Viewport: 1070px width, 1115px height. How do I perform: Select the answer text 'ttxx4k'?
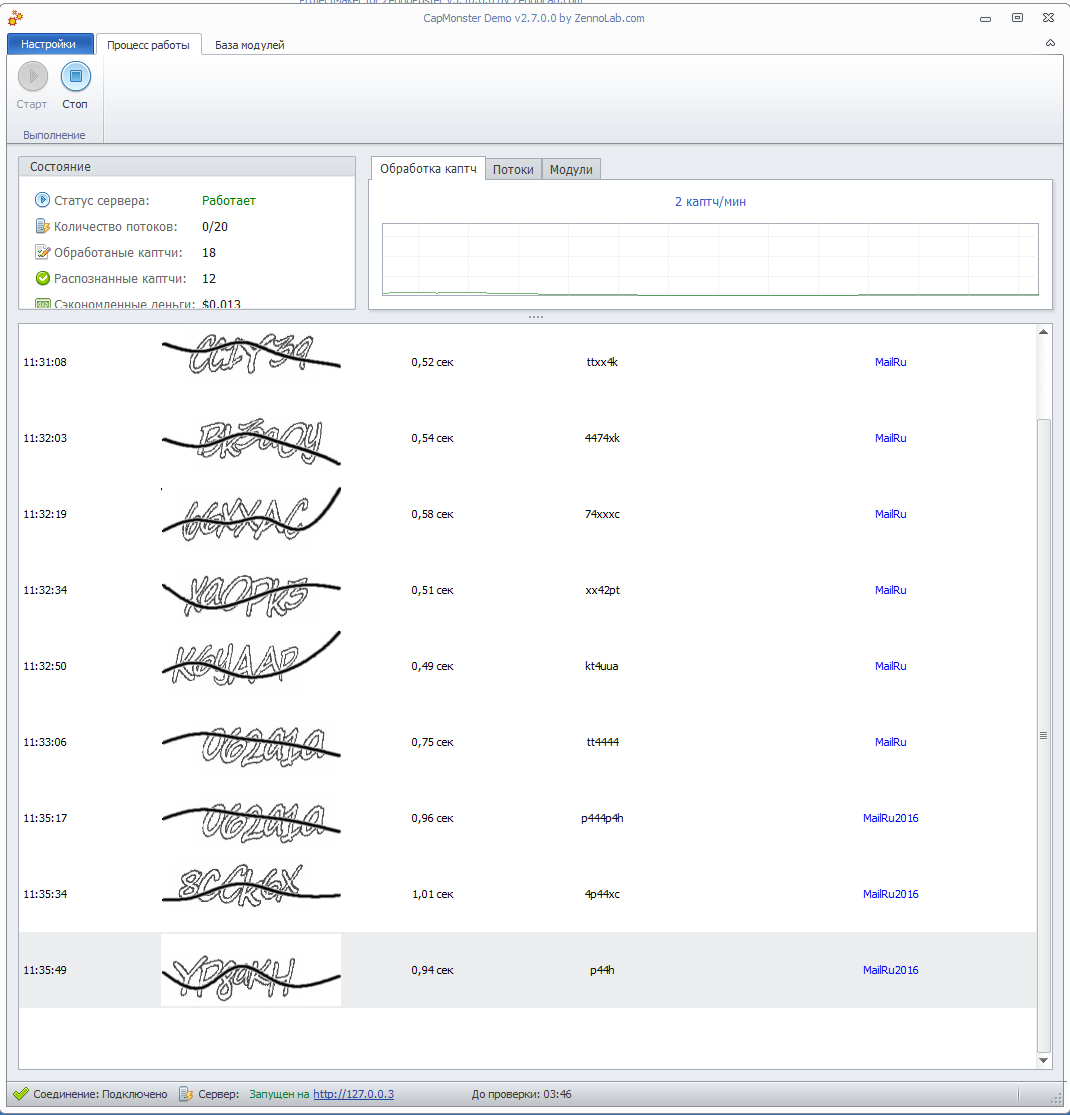point(601,362)
